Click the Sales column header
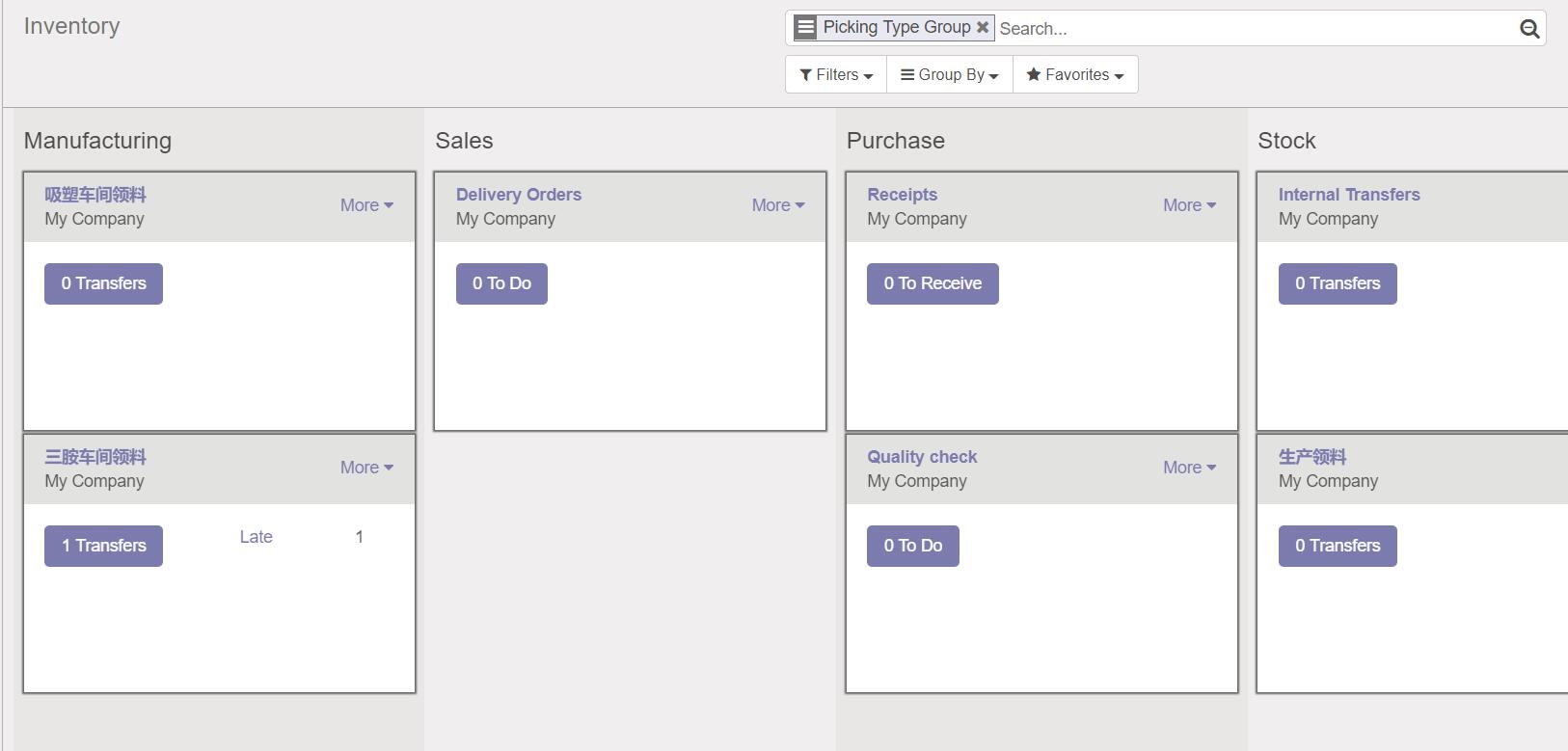Screen dimensions: 1568x751 tap(464, 141)
